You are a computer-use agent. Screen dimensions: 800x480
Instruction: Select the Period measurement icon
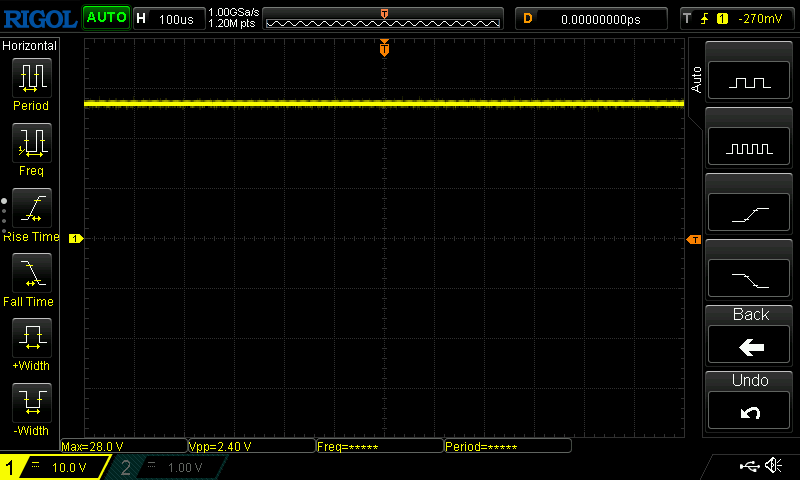(32, 78)
